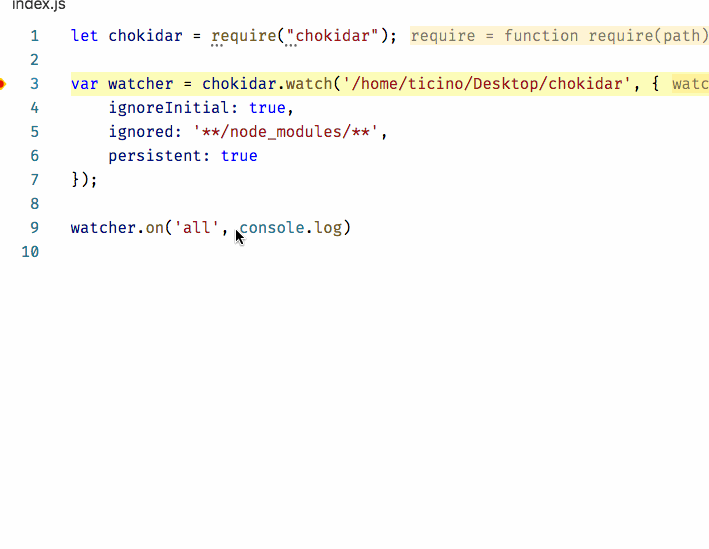Click the on method on line 9
The width and height of the screenshot is (709, 549).
tap(155, 227)
